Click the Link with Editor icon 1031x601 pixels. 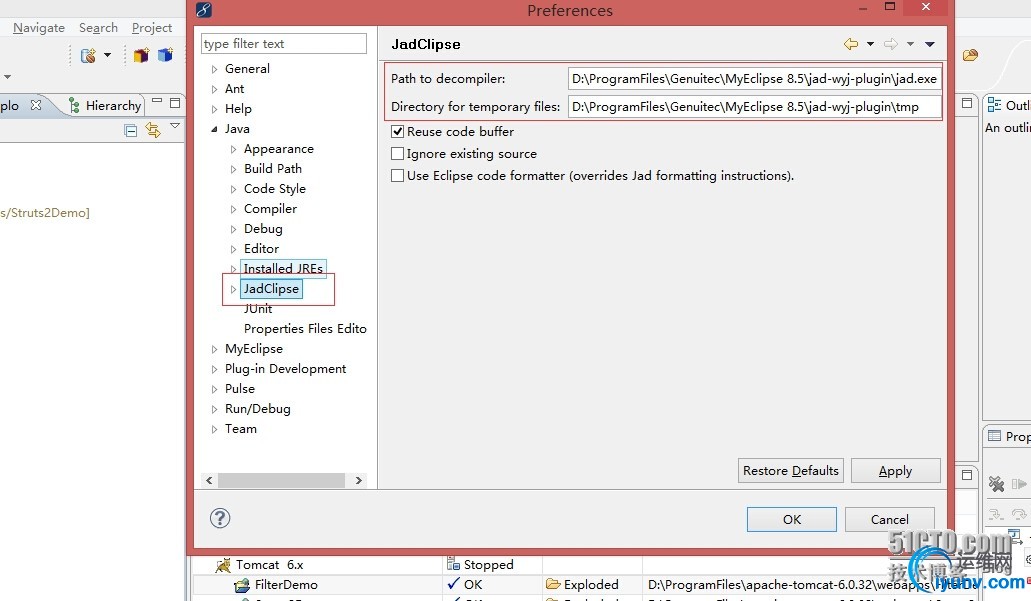[153, 130]
